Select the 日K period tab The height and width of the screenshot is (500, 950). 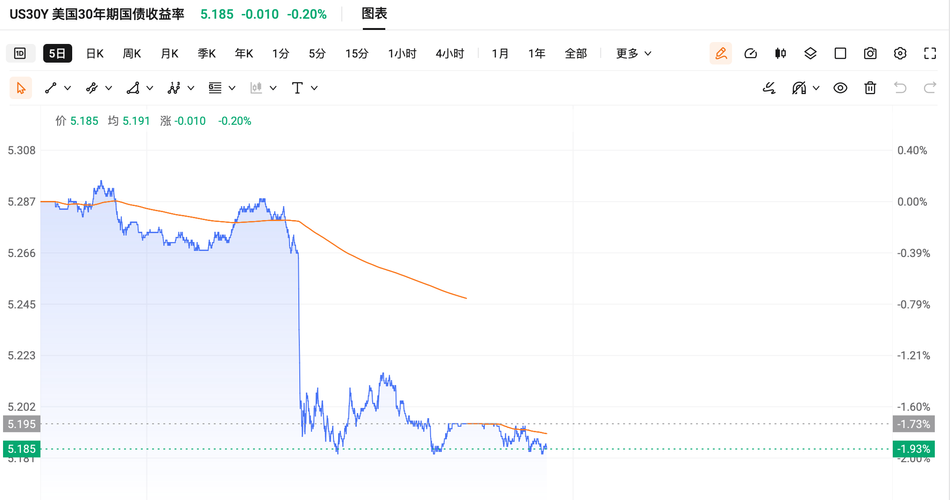point(95,53)
